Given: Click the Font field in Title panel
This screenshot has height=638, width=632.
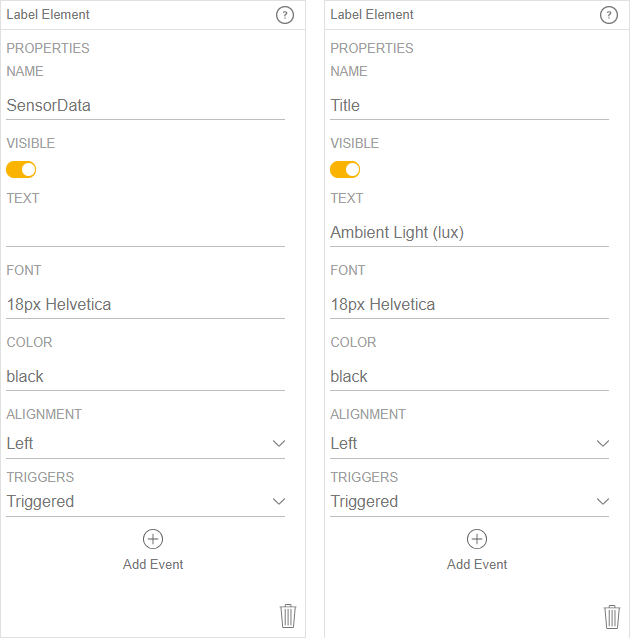Looking at the screenshot, I should pos(469,304).
